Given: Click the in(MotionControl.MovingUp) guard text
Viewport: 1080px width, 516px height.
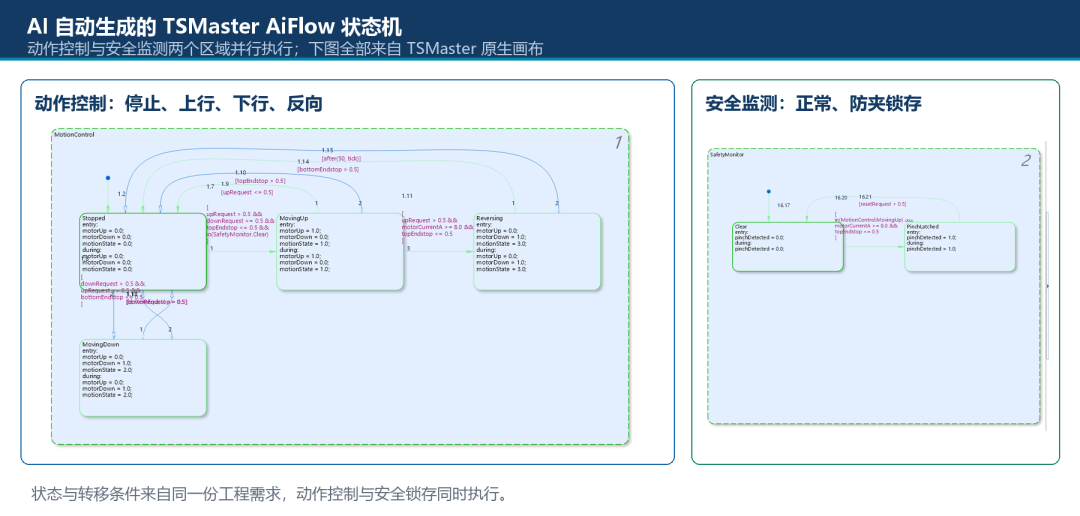Looking at the screenshot, I should [x=869, y=219].
